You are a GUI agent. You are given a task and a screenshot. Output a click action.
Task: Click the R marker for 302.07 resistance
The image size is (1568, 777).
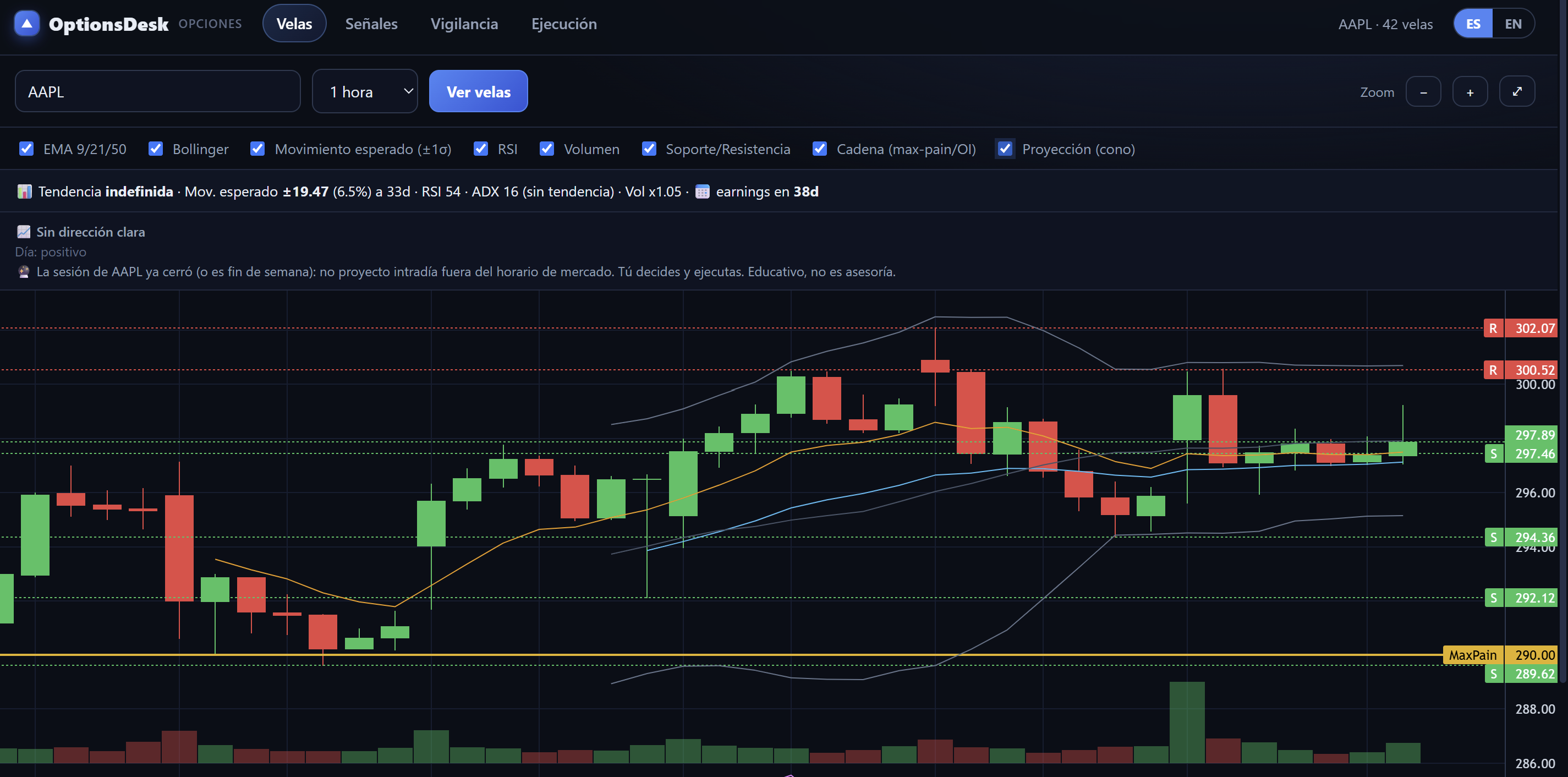click(1493, 328)
